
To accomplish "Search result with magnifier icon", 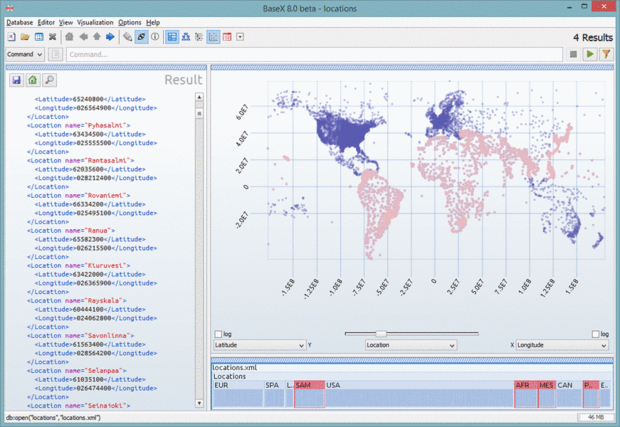I will pos(49,80).
